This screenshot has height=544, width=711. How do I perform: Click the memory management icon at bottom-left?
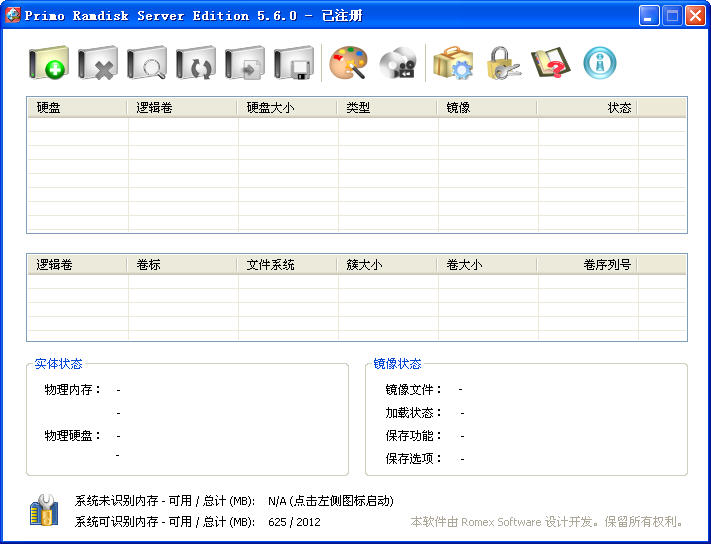44,510
